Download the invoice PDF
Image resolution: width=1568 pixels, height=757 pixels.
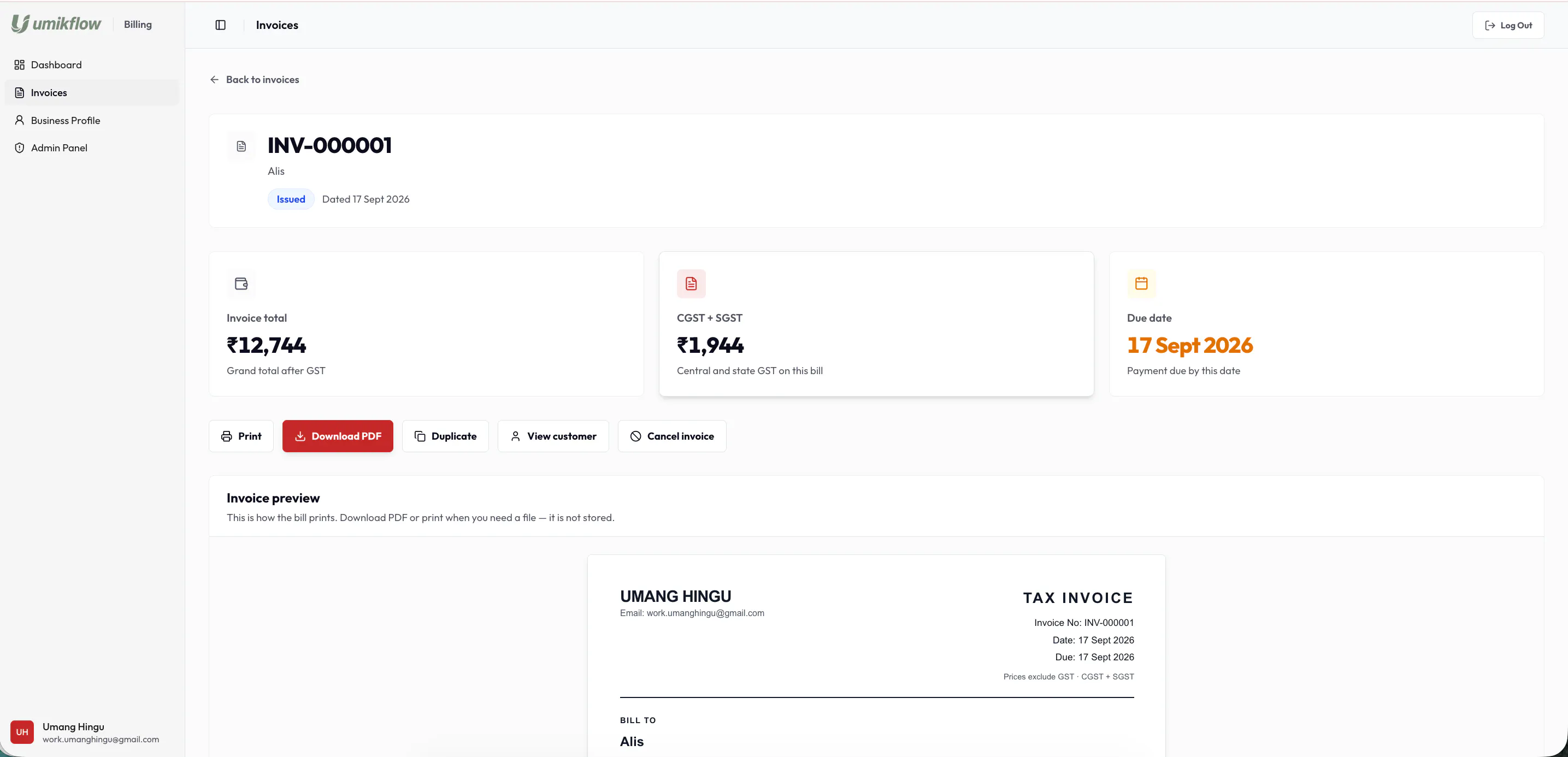pos(338,436)
